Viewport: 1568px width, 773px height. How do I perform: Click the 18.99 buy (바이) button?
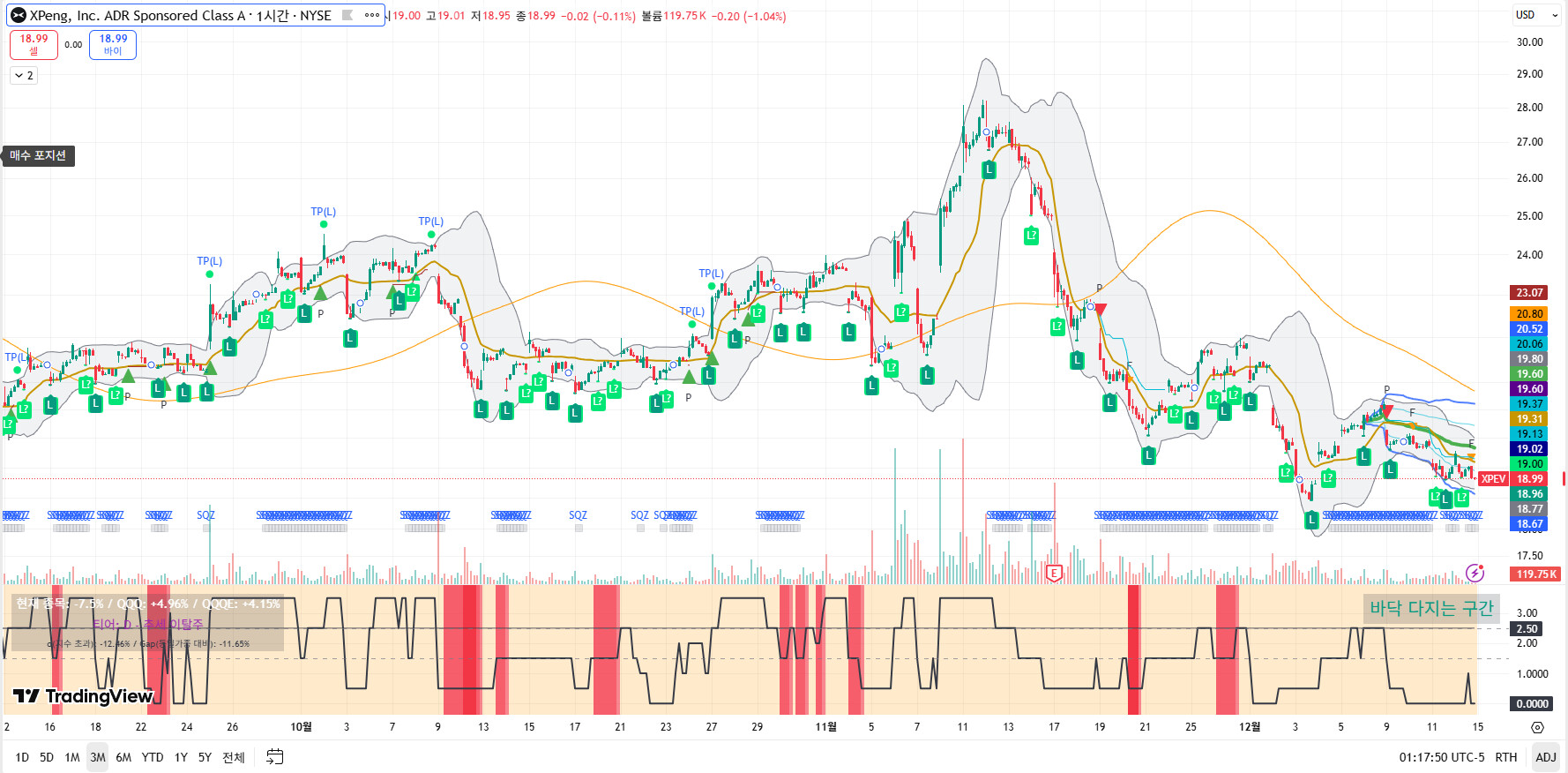tap(113, 44)
